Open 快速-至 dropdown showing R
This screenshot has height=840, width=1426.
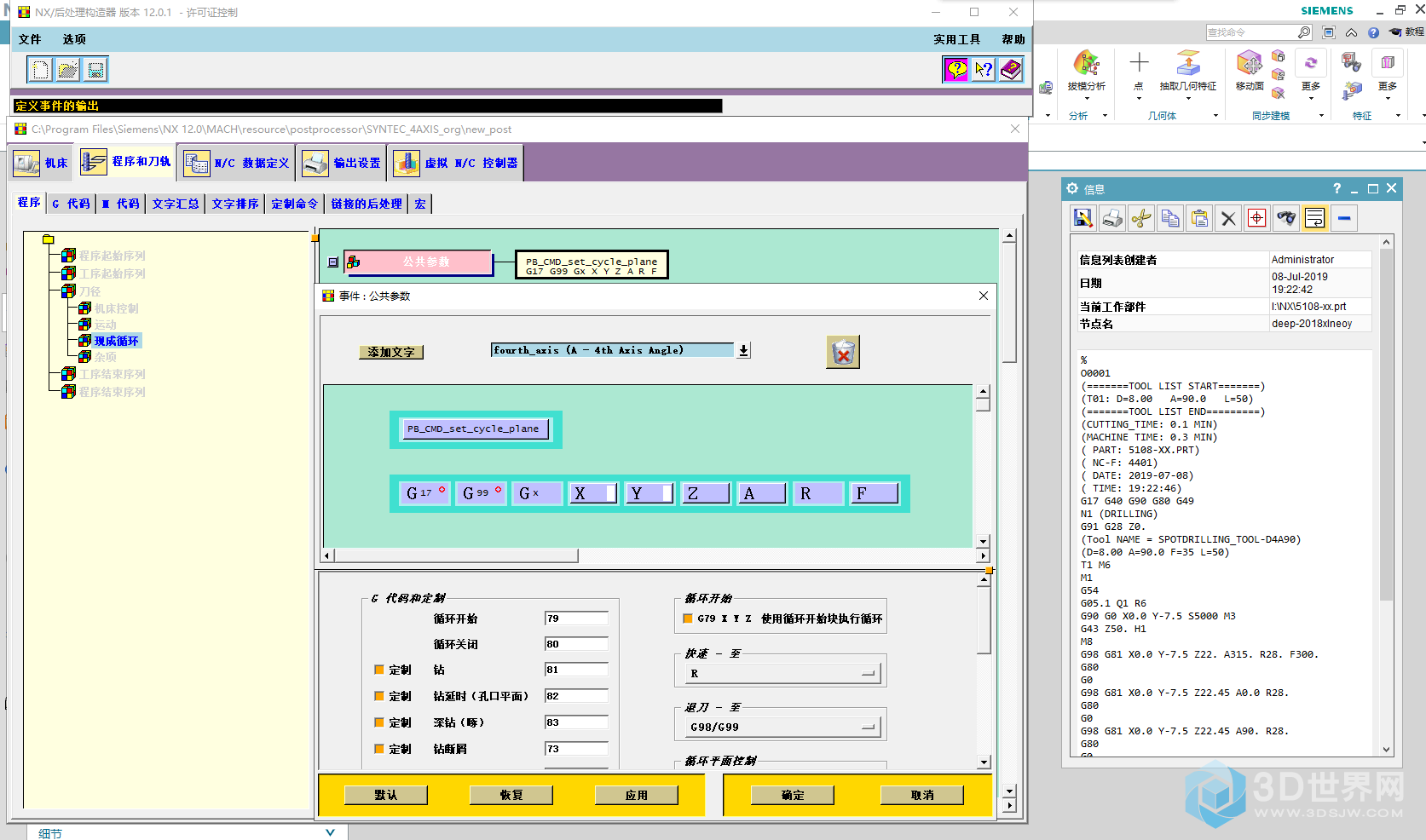click(783, 673)
